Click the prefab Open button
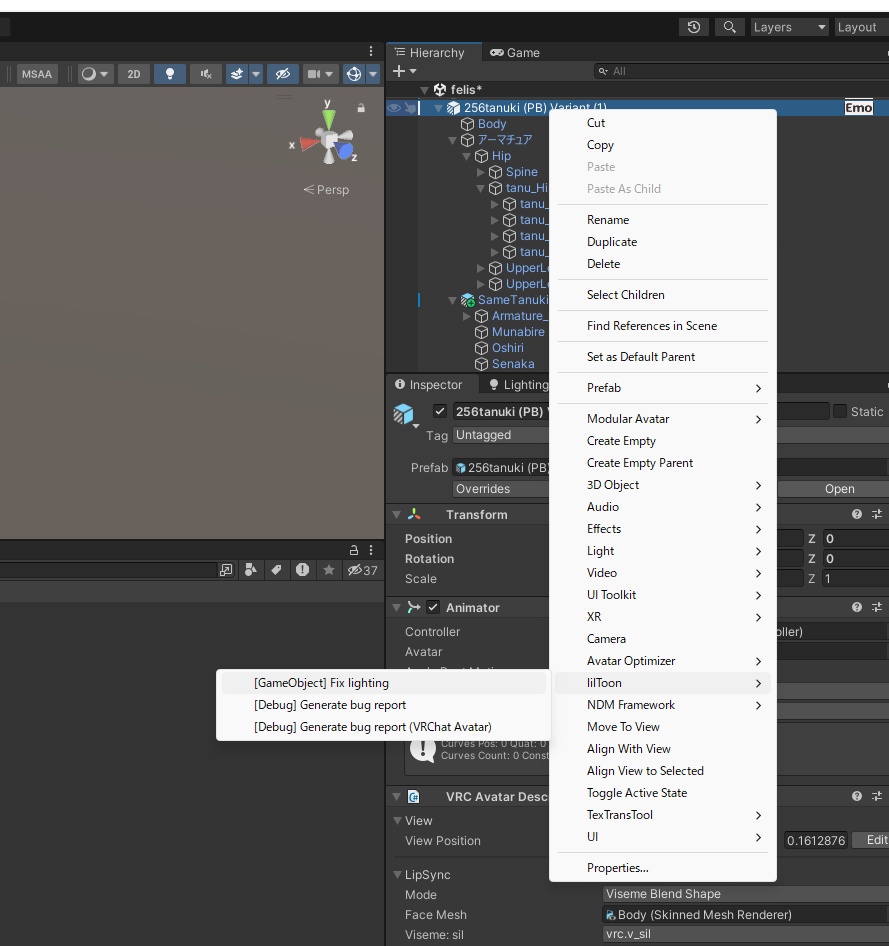Image resolution: width=889 pixels, height=946 pixels. (839, 489)
